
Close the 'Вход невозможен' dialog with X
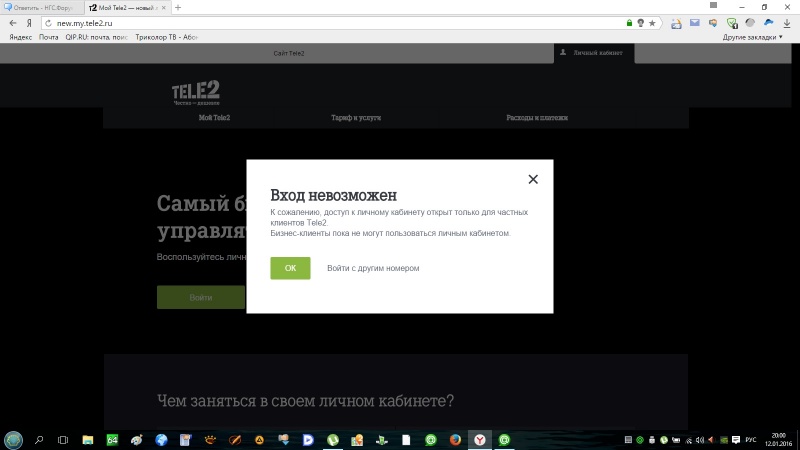(533, 179)
